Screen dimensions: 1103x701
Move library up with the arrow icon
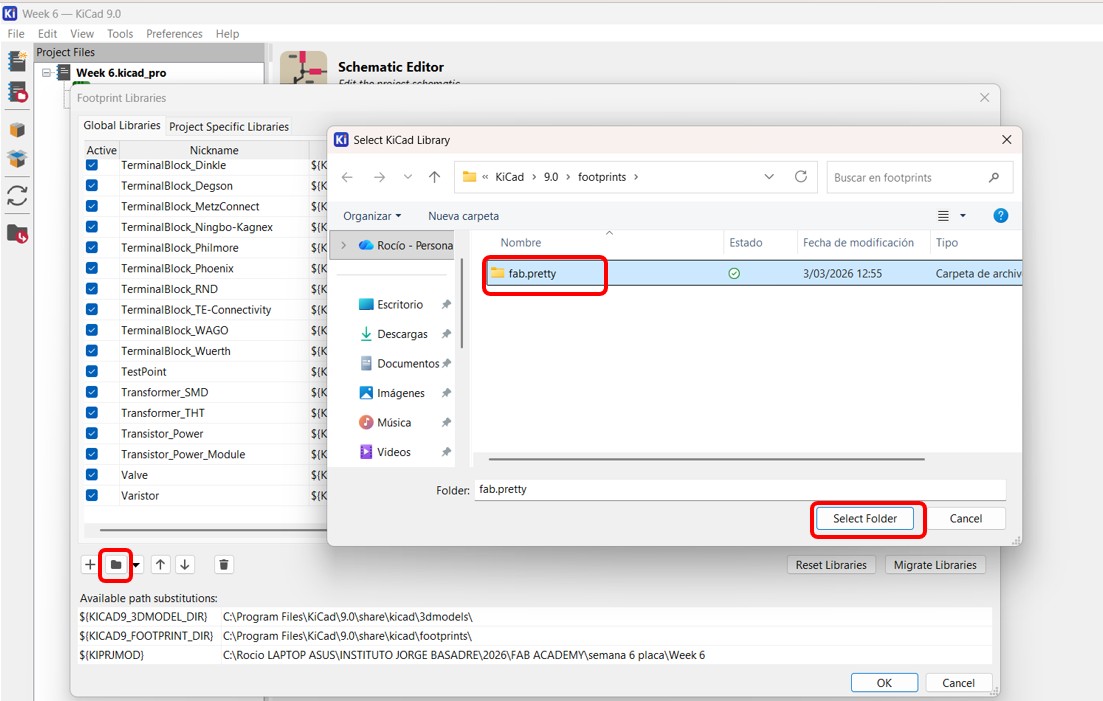(x=160, y=565)
